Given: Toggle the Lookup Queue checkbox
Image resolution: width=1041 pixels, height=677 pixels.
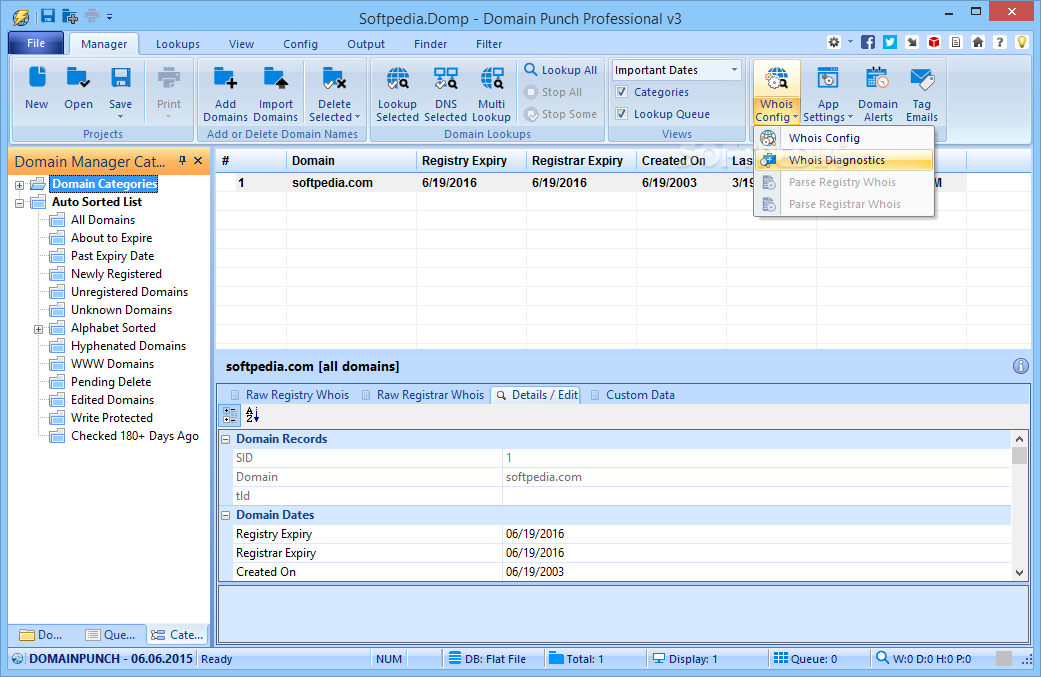Looking at the screenshot, I should point(621,113).
